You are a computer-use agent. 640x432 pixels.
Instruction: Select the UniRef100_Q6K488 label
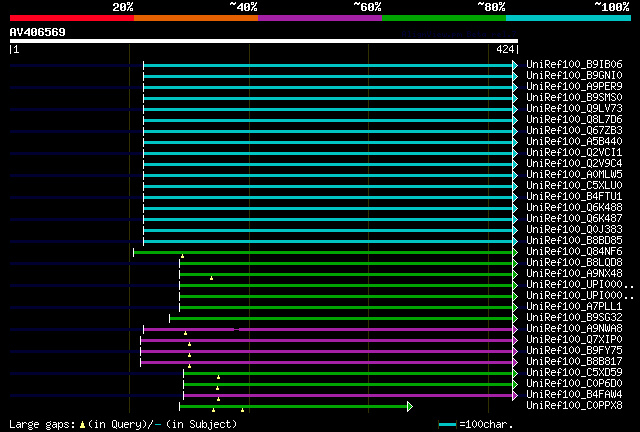point(574,207)
